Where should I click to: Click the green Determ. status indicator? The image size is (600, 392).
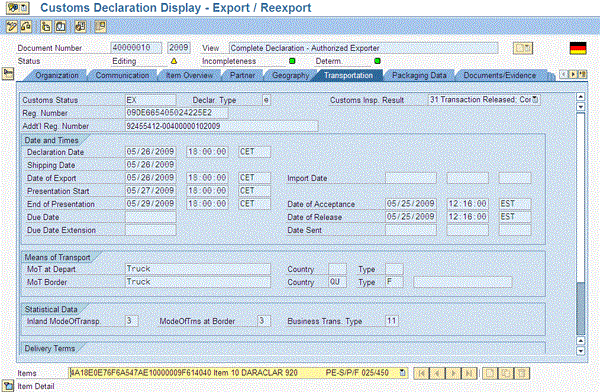point(377,61)
